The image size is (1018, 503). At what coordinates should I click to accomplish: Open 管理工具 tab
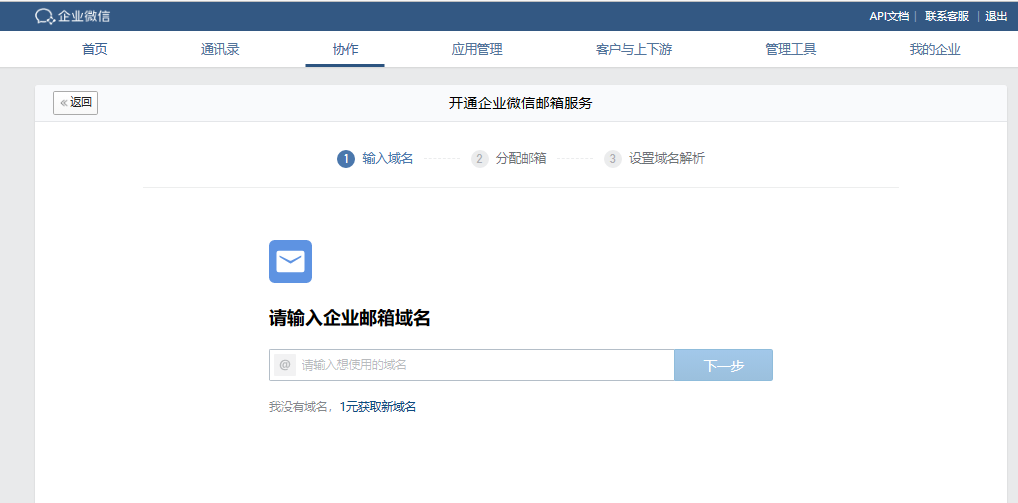791,49
